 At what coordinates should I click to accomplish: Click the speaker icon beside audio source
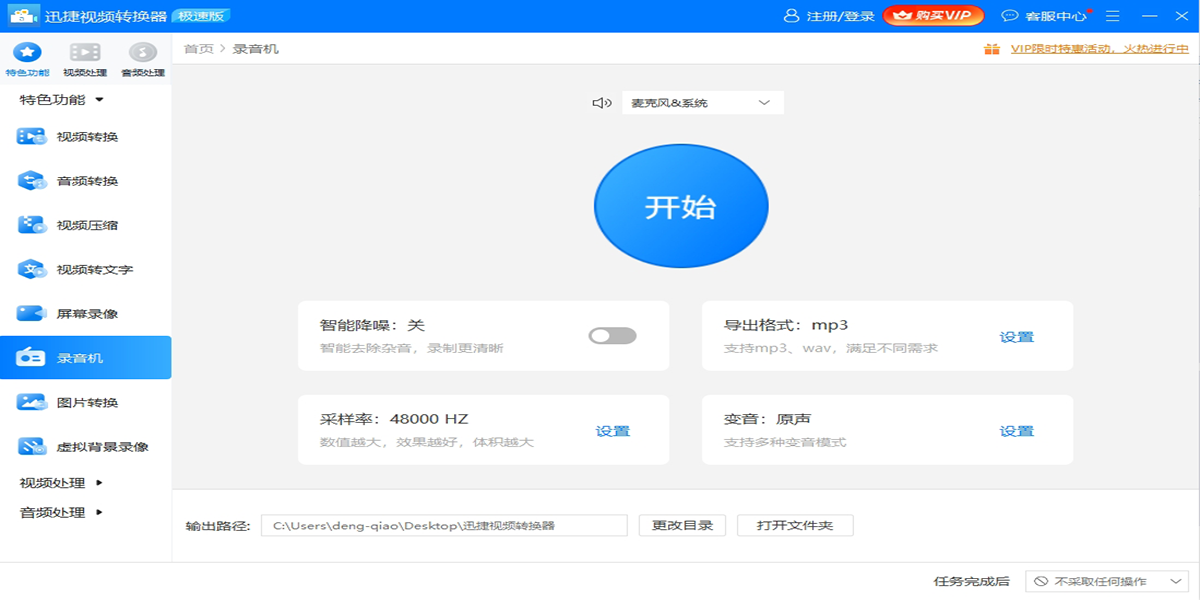601,103
